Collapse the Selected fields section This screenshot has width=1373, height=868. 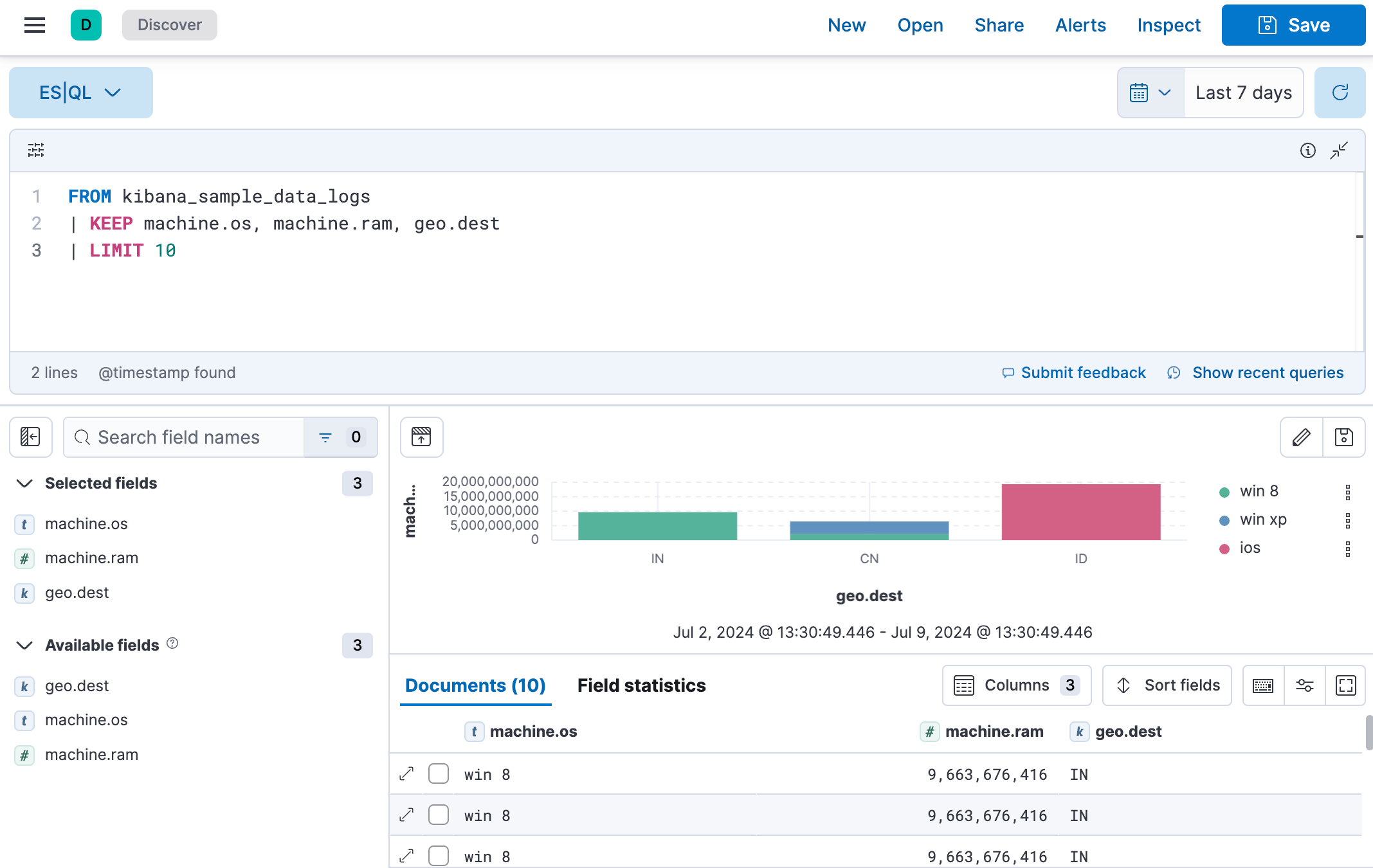24,484
